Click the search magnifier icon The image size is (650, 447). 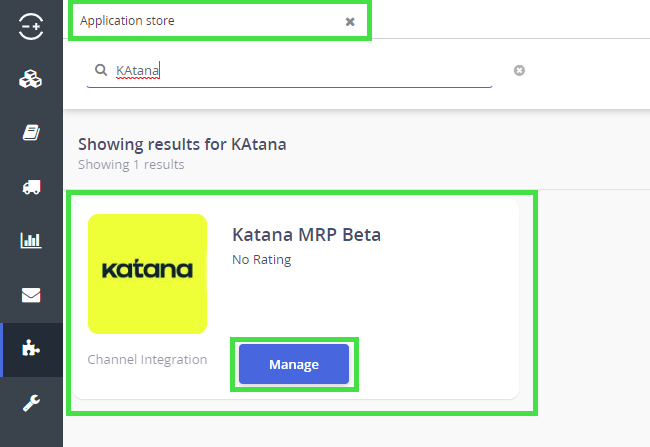[101, 71]
